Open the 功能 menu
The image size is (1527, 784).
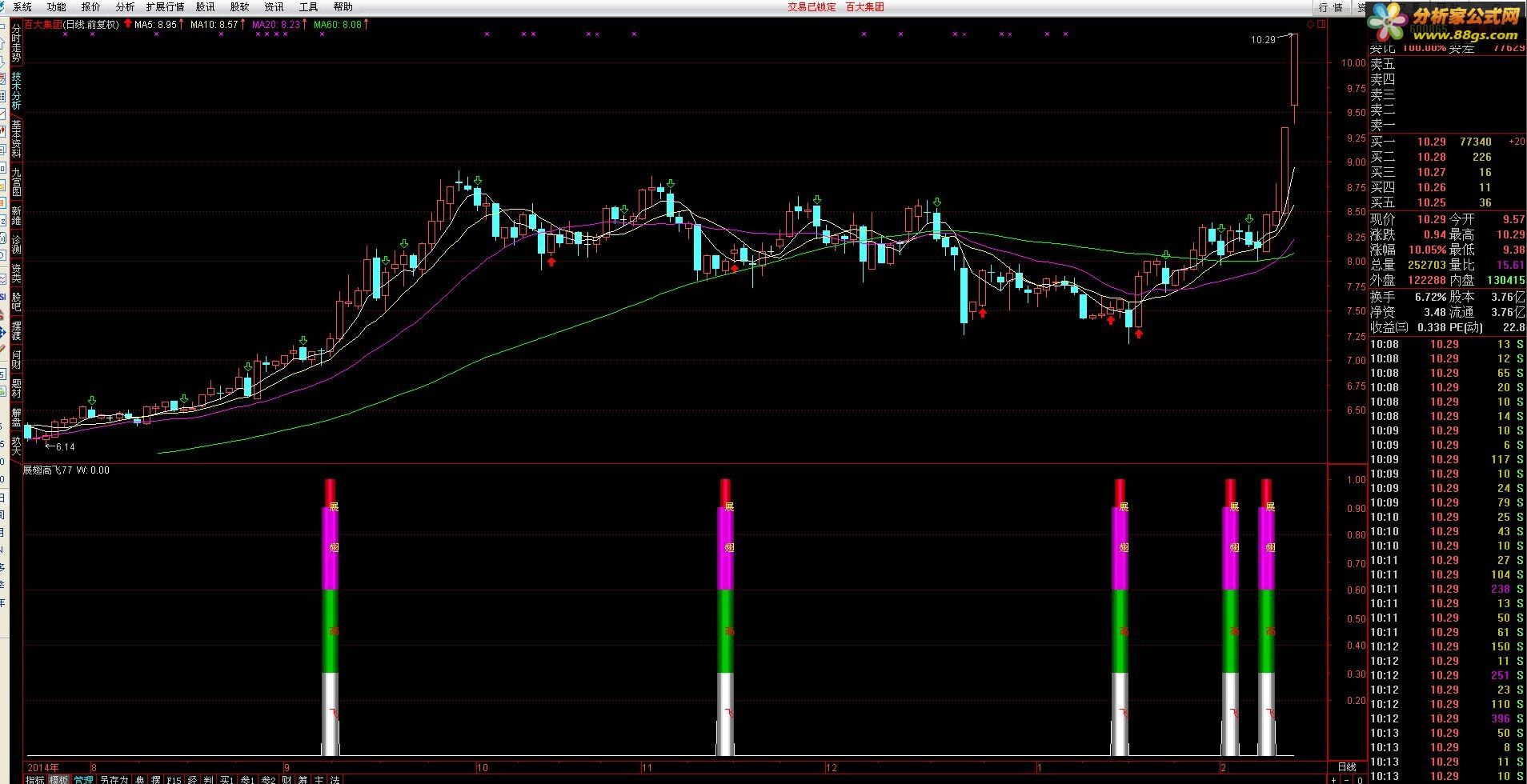[x=56, y=6]
